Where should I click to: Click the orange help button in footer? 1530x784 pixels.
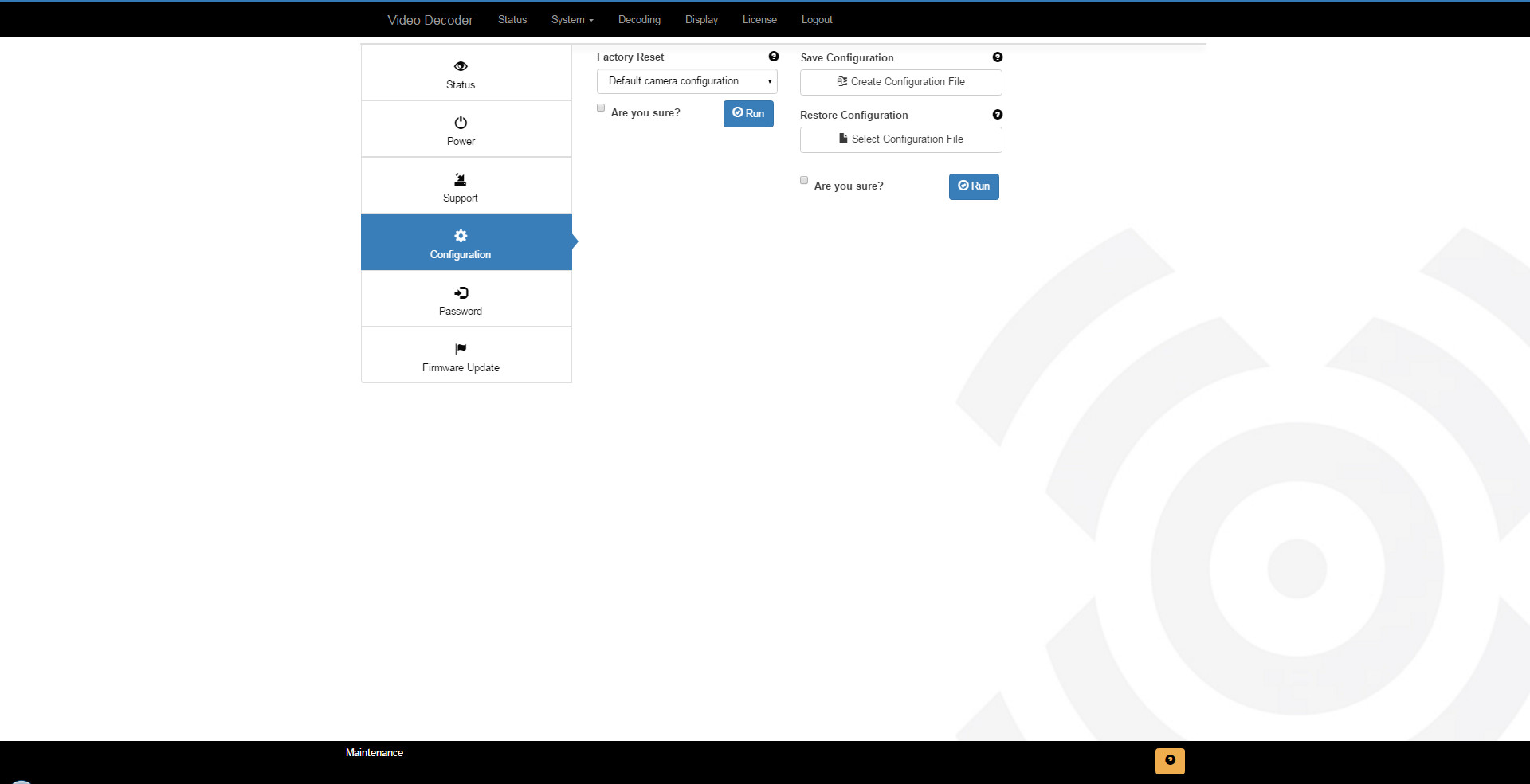1169,761
